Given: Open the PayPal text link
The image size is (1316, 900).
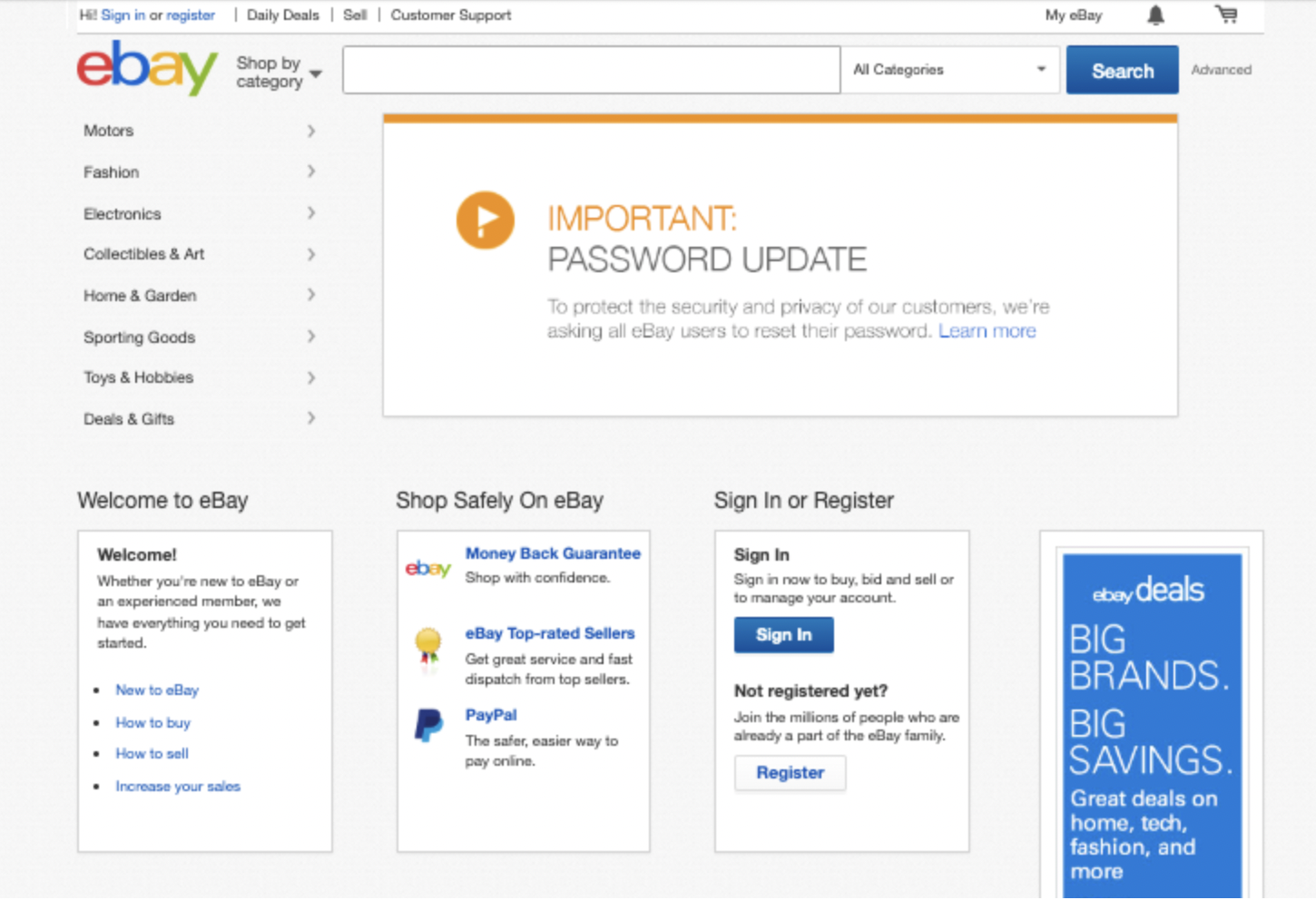Looking at the screenshot, I should point(491,715).
